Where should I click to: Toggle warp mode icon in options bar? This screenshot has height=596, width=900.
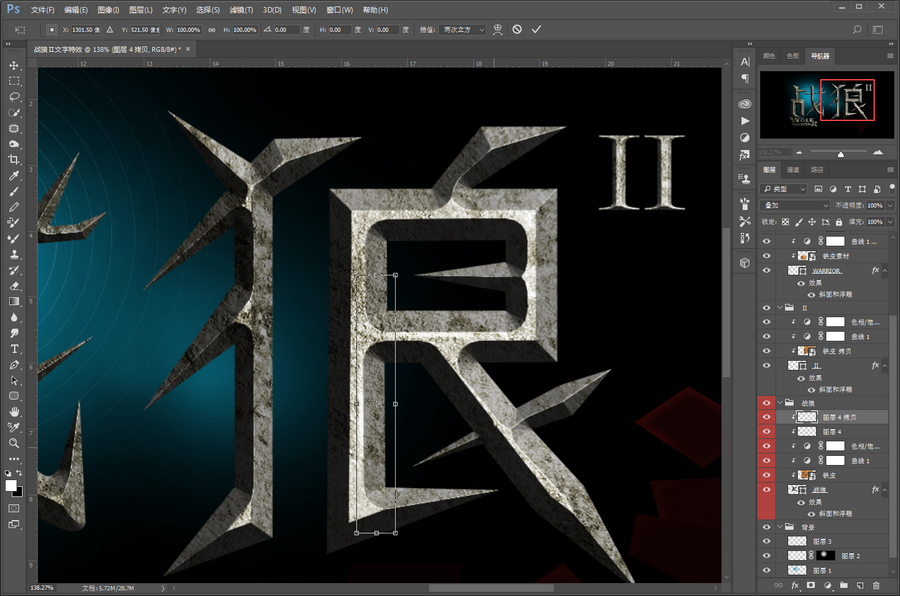[x=498, y=30]
